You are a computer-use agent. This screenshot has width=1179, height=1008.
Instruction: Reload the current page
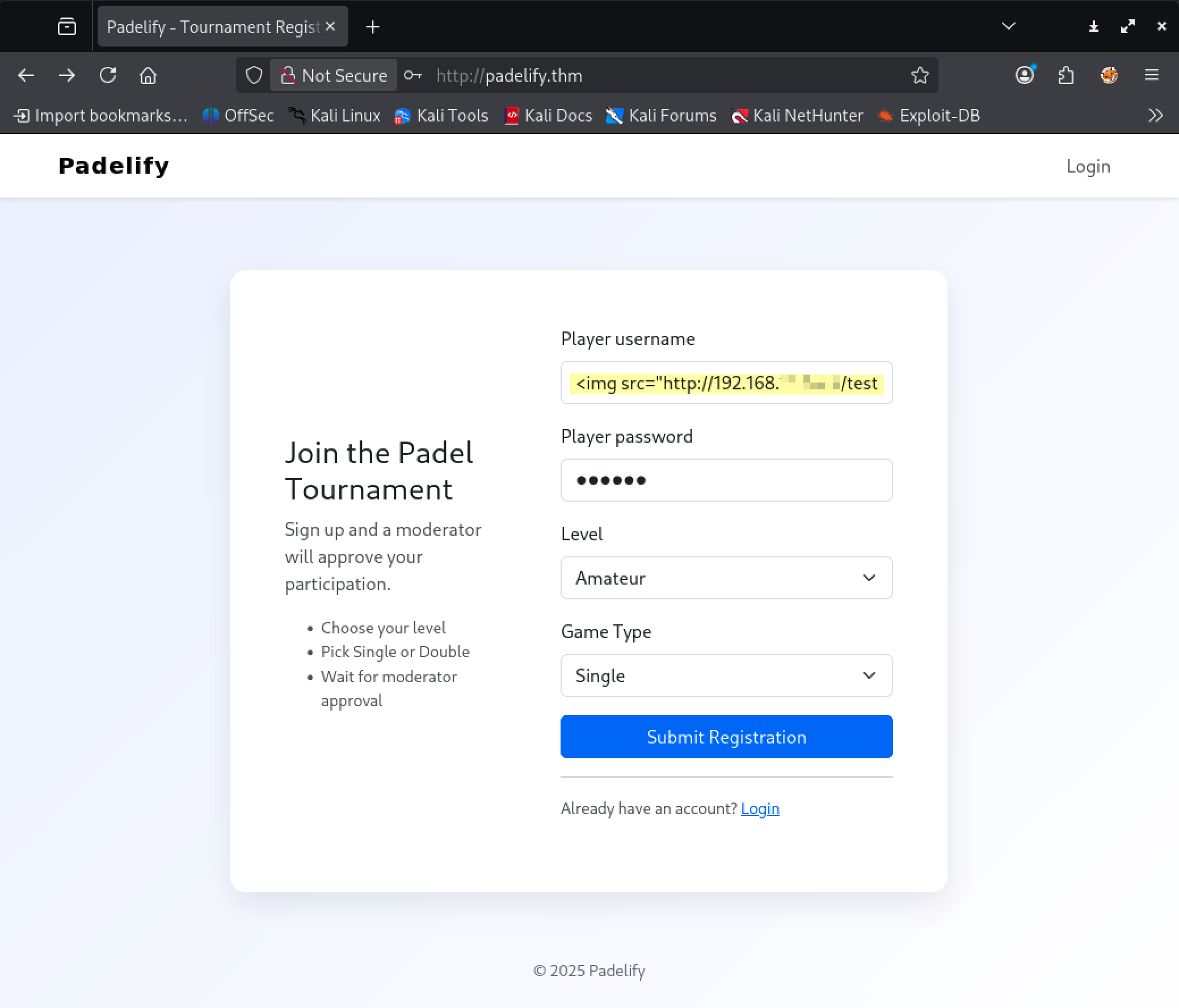coord(108,75)
